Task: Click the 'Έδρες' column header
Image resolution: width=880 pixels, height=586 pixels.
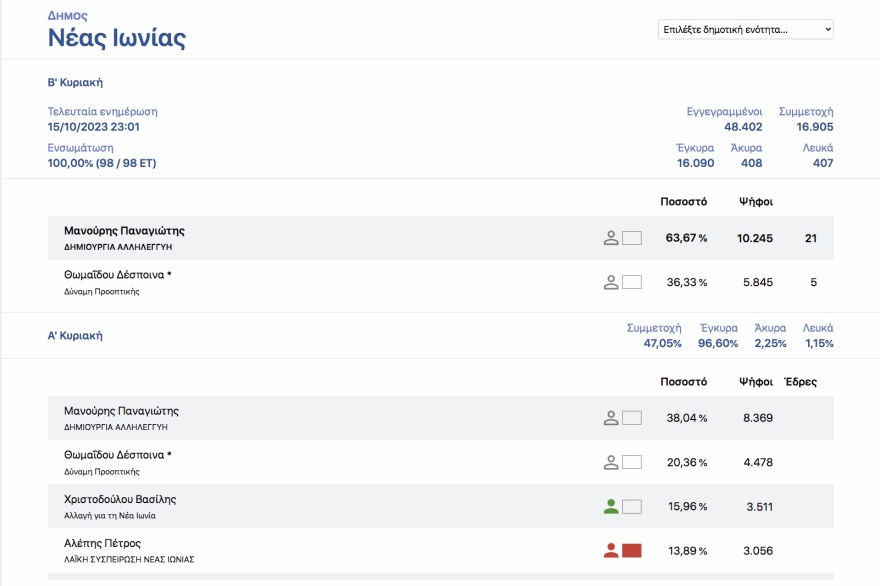Action: (800, 381)
